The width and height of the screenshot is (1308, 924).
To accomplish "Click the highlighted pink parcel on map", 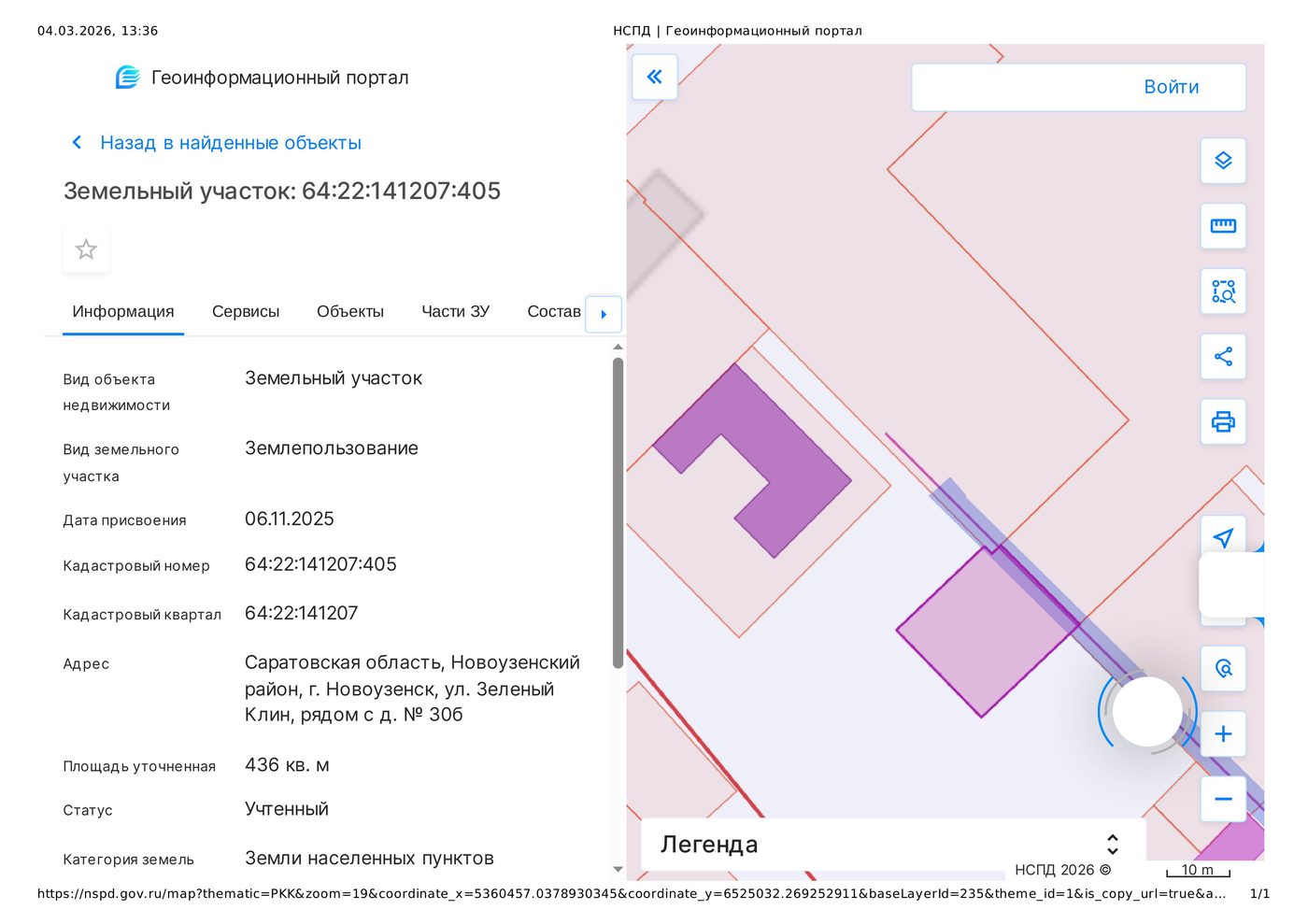I will tap(986, 631).
